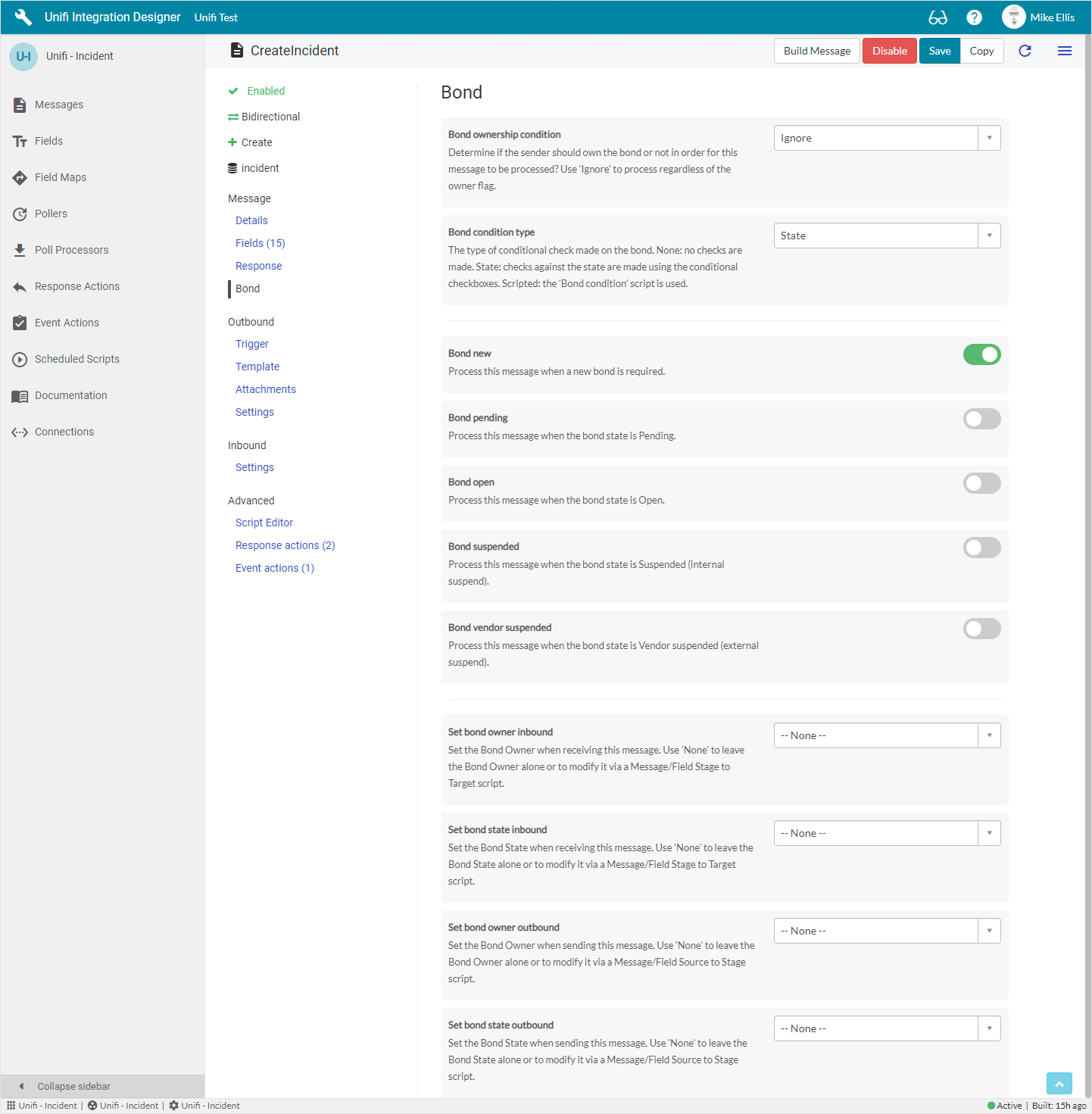
Task: Click the wrench icon in the header
Action: click(x=23, y=17)
